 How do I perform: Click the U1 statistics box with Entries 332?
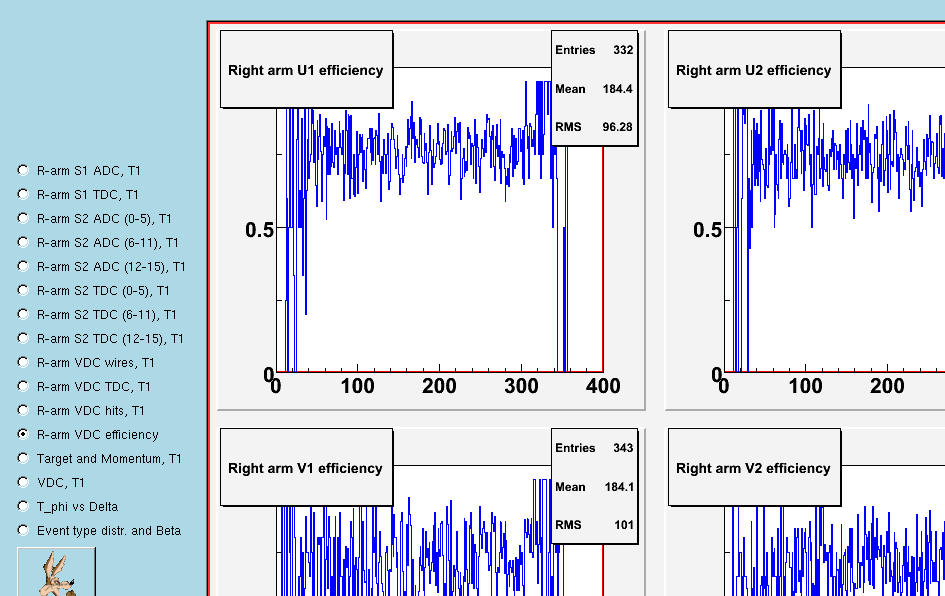coord(594,88)
